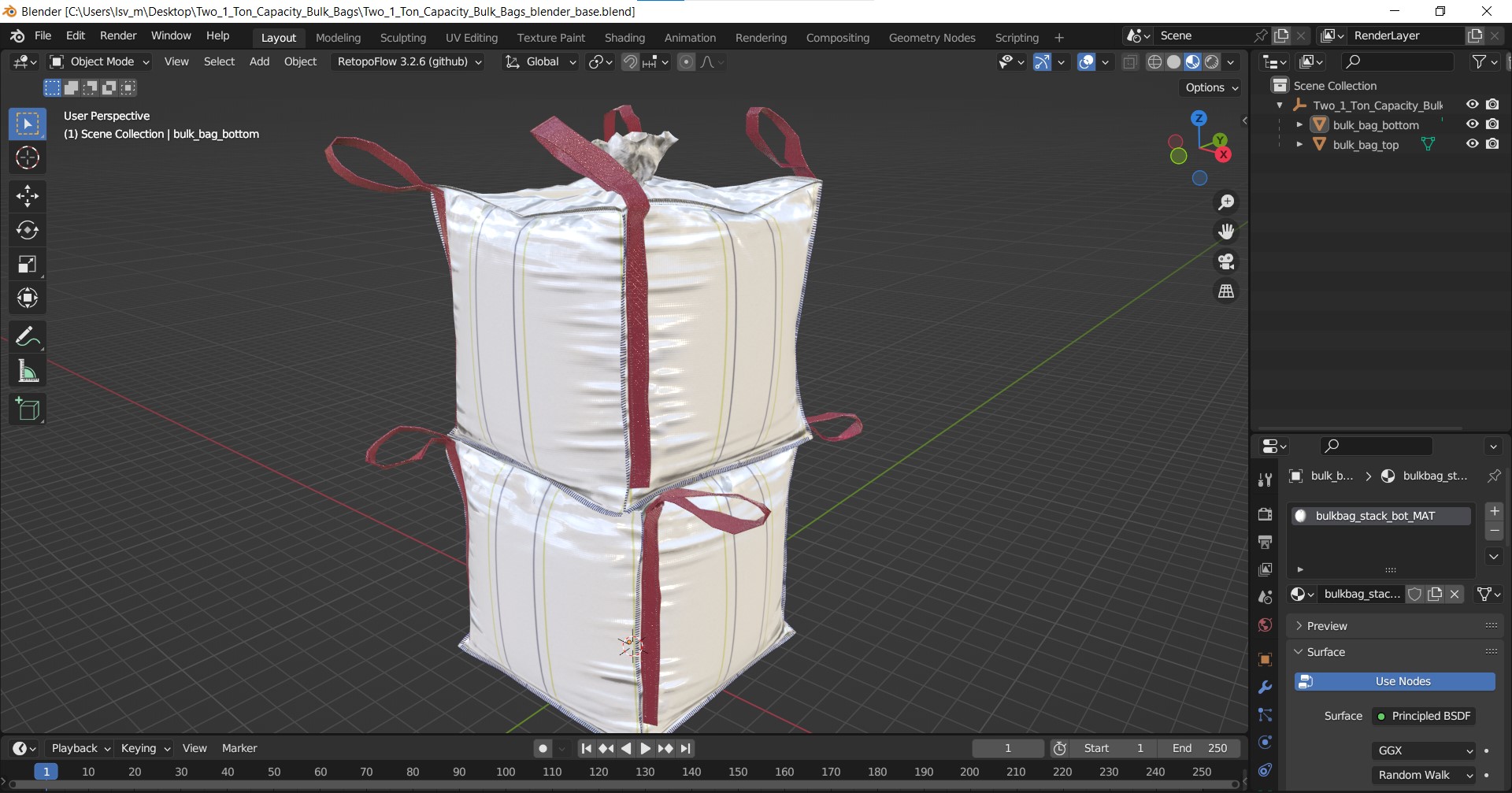Activate the Cursor tool
Image resolution: width=1512 pixels, height=793 pixels.
click(x=28, y=158)
